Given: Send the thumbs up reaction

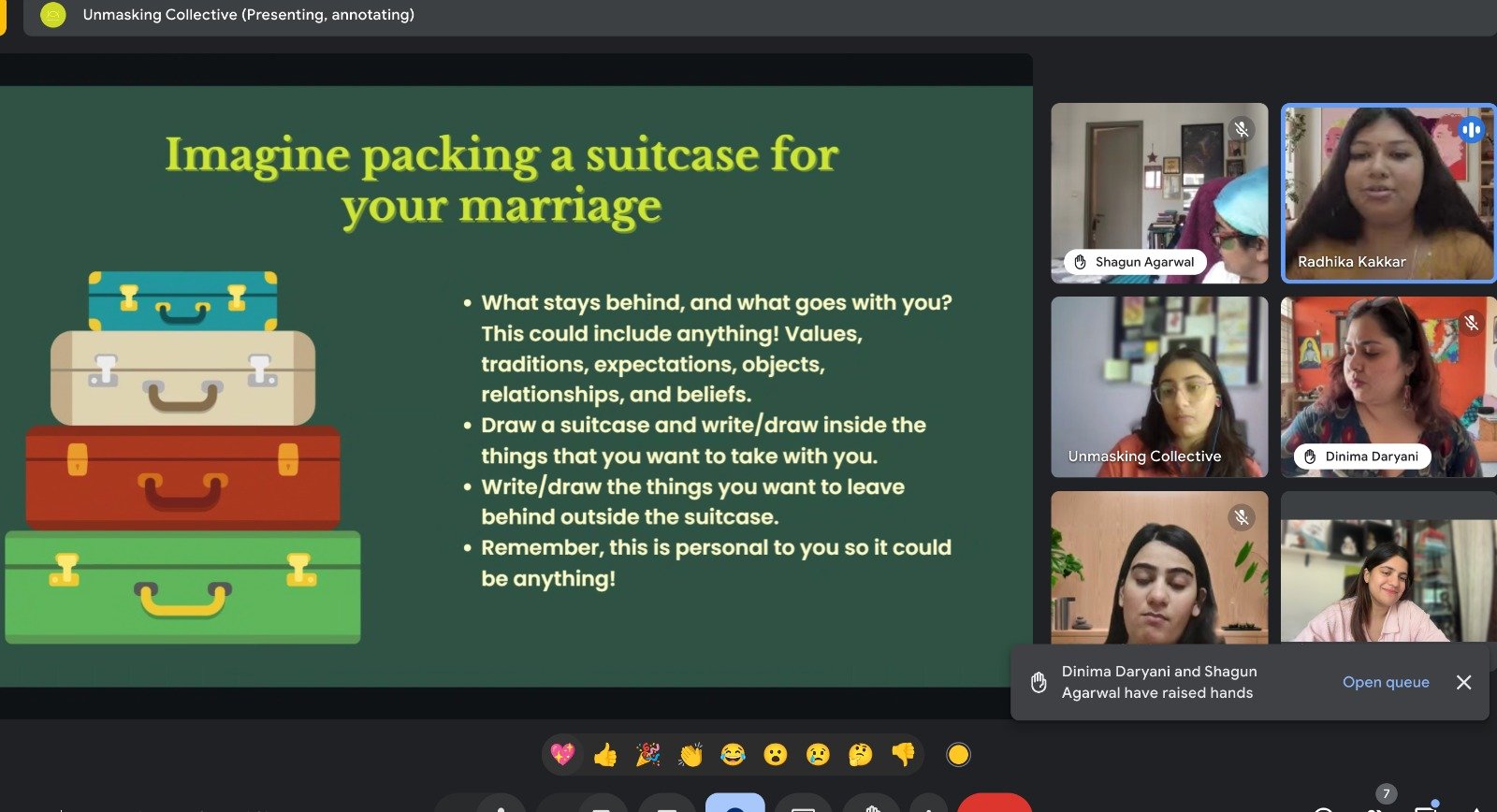Looking at the screenshot, I should pyautogui.click(x=605, y=754).
